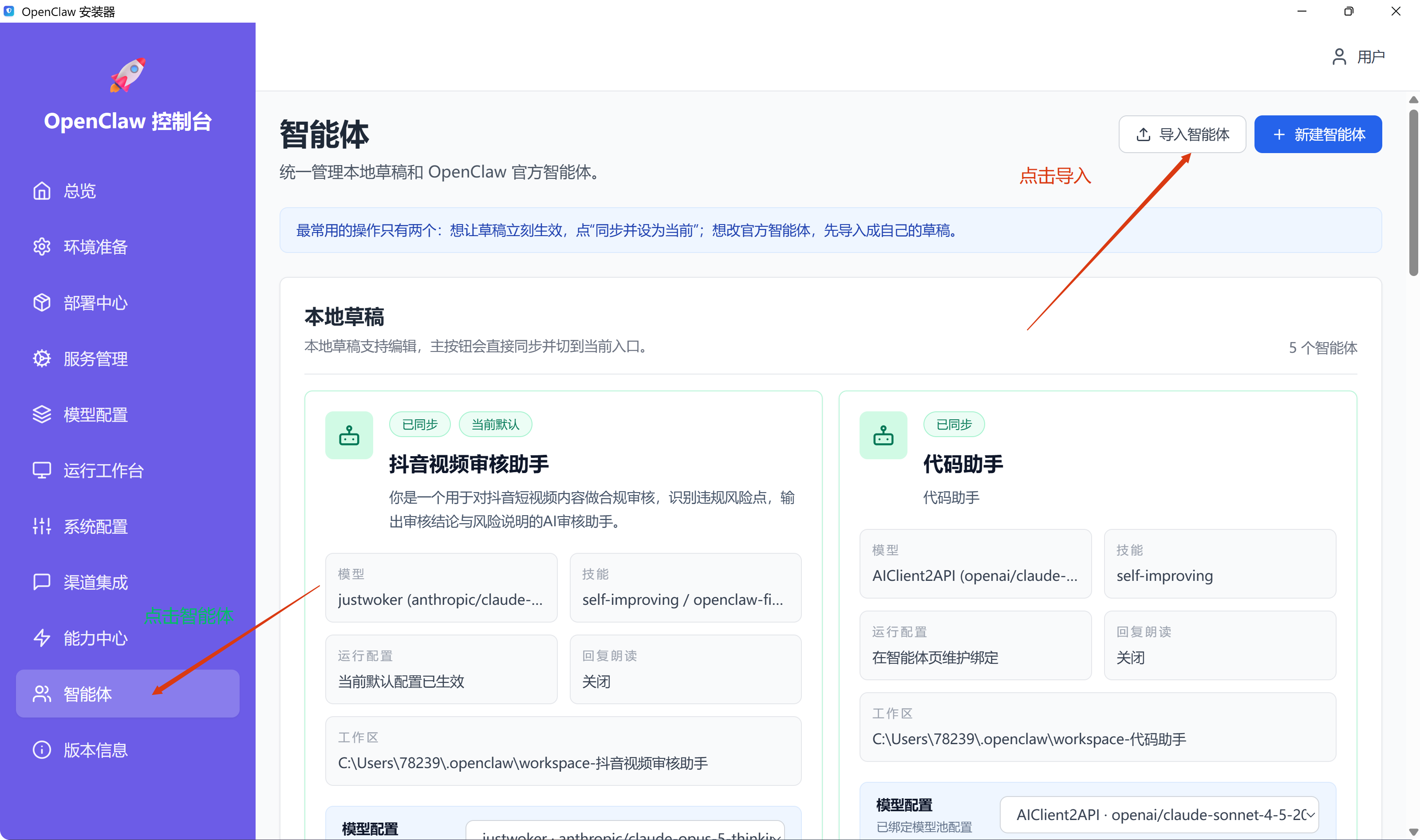The width and height of the screenshot is (1420, 840).
Task: Select the 智能体 sidebar menu item
Action: pos(127,694)
